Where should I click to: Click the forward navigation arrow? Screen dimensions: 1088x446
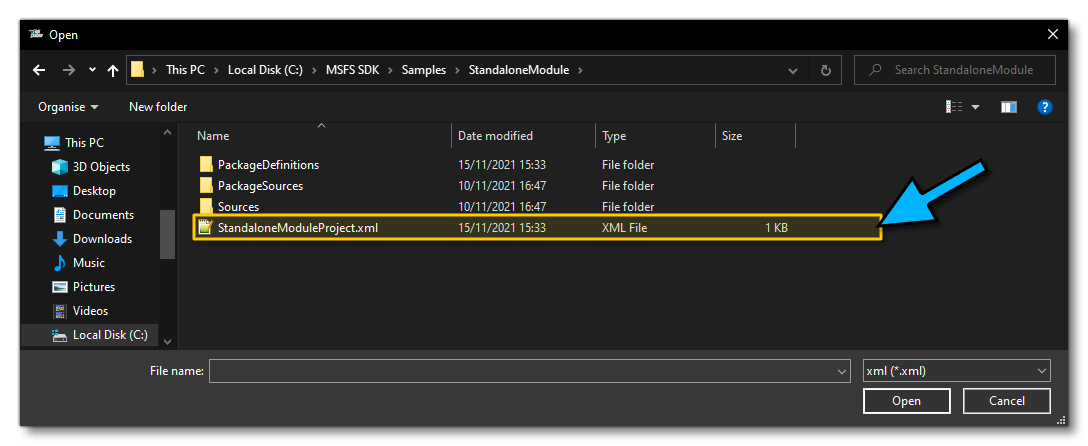(x=68, y=70)
